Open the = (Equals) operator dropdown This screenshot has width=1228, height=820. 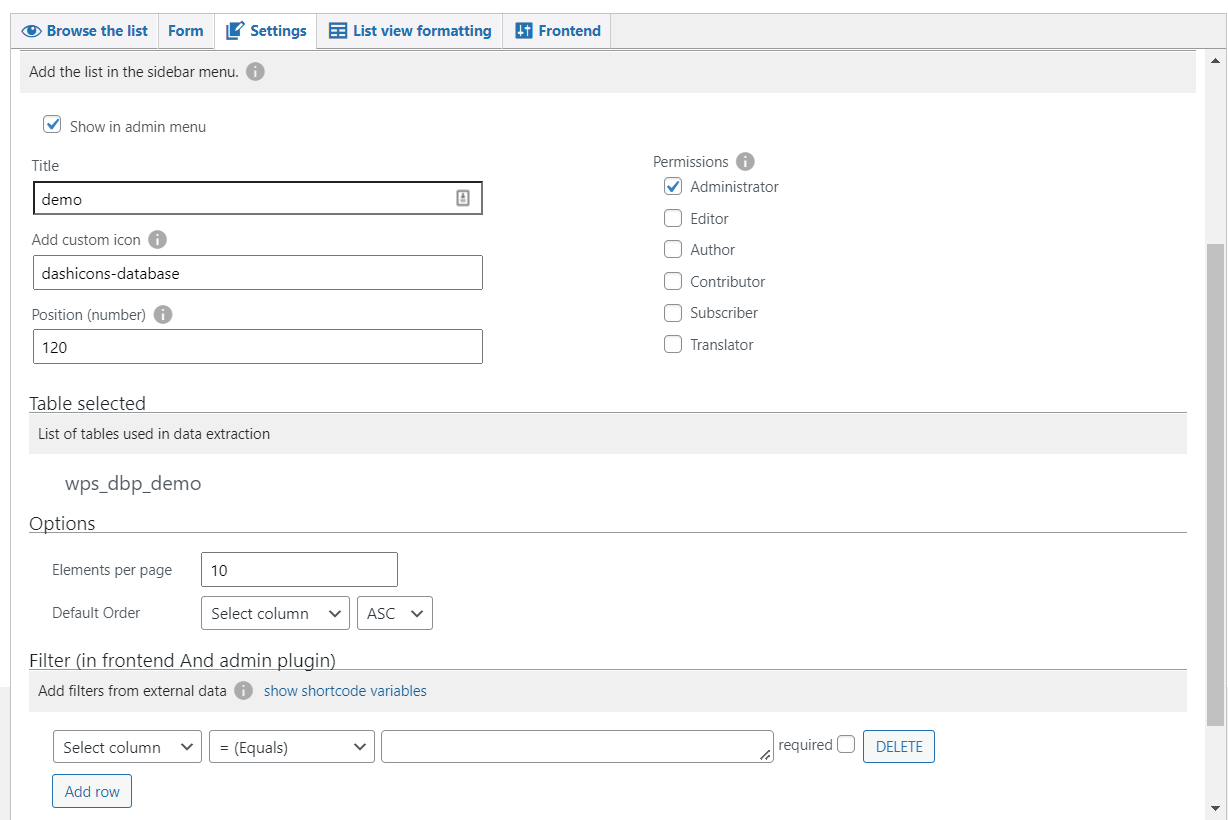pyautogui.click(x=292, y=747)
